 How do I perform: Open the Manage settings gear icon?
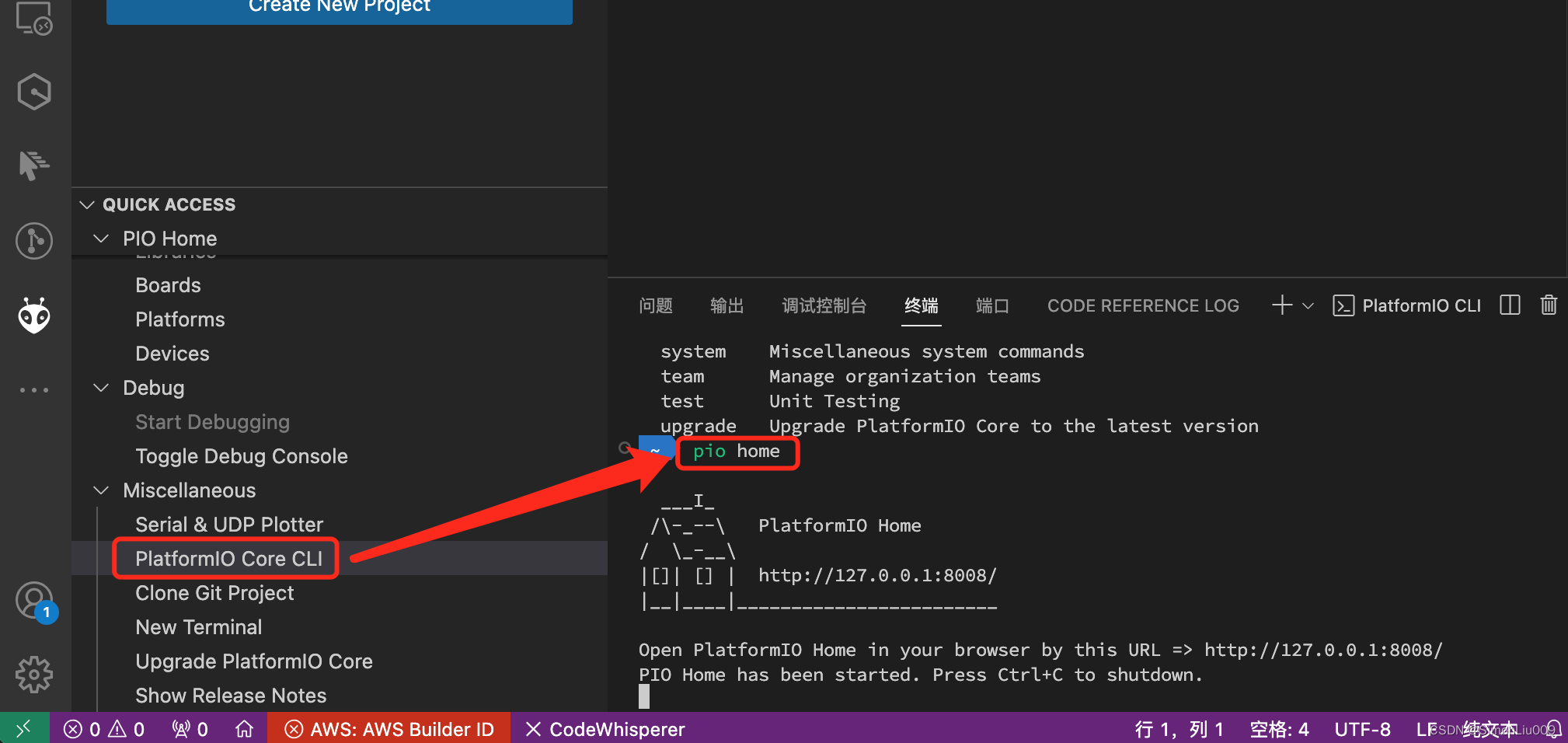click(34, 675)
